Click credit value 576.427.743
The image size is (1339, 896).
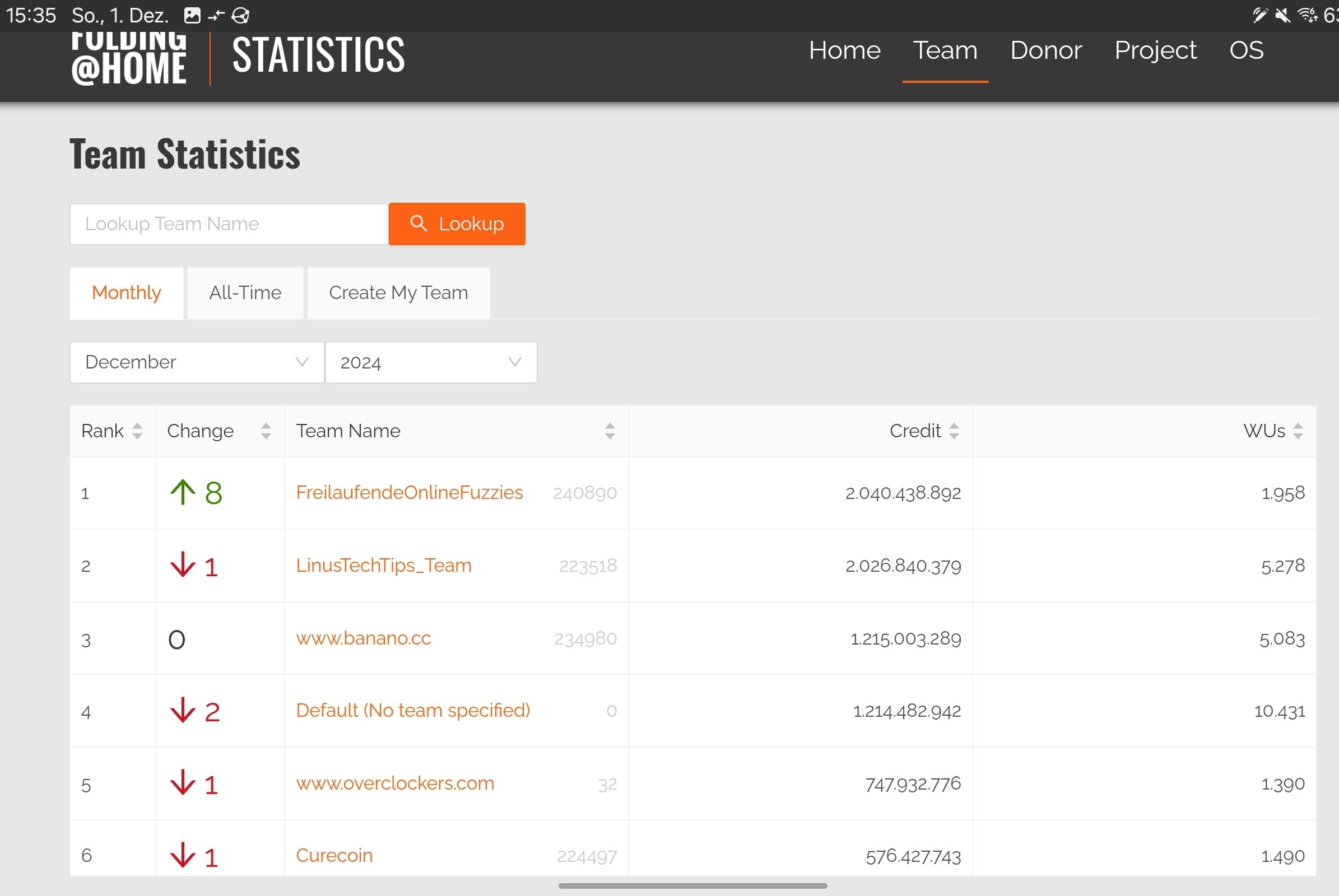[914, 857]
